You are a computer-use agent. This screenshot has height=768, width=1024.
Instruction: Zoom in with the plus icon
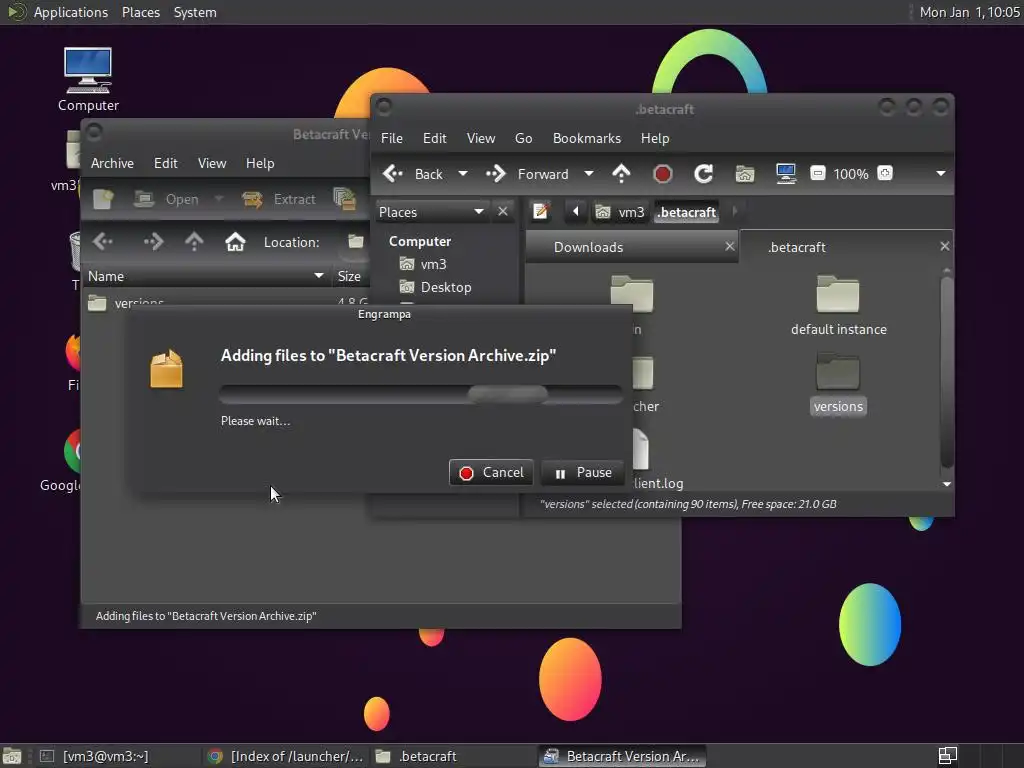click(885, 173)
